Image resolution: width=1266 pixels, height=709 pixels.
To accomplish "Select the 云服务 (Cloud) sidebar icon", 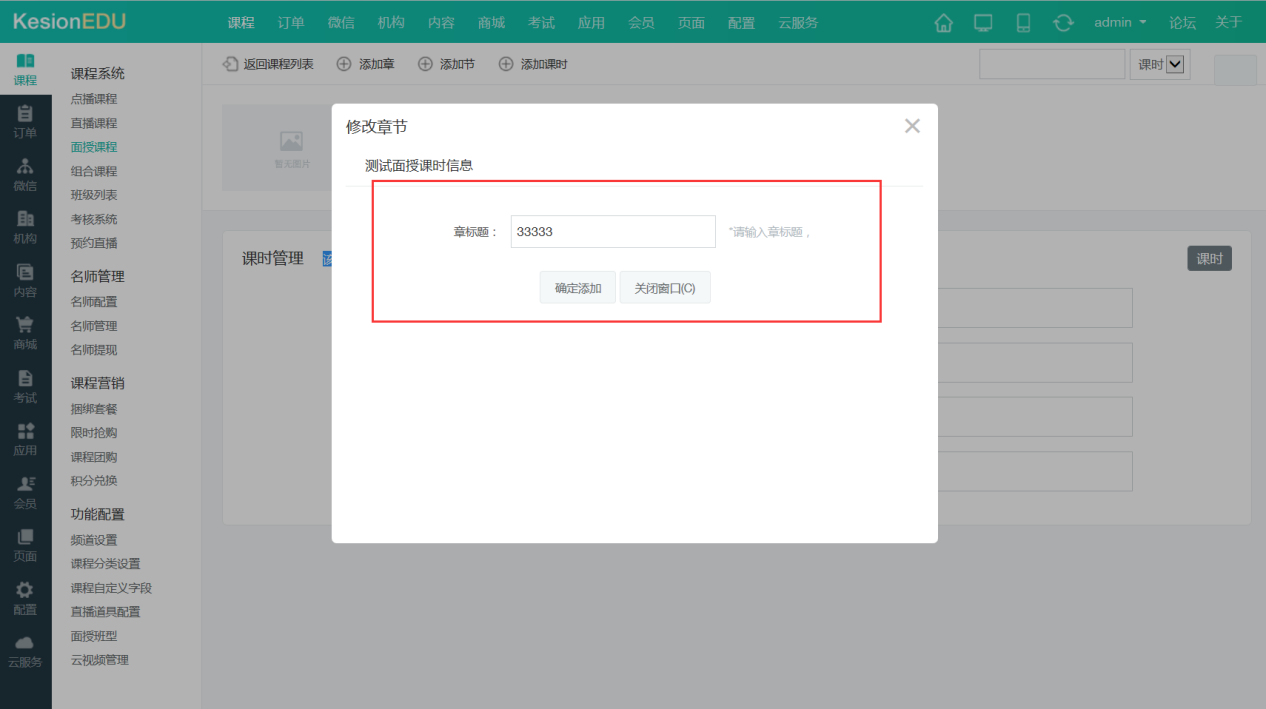I will coord(26,650).
